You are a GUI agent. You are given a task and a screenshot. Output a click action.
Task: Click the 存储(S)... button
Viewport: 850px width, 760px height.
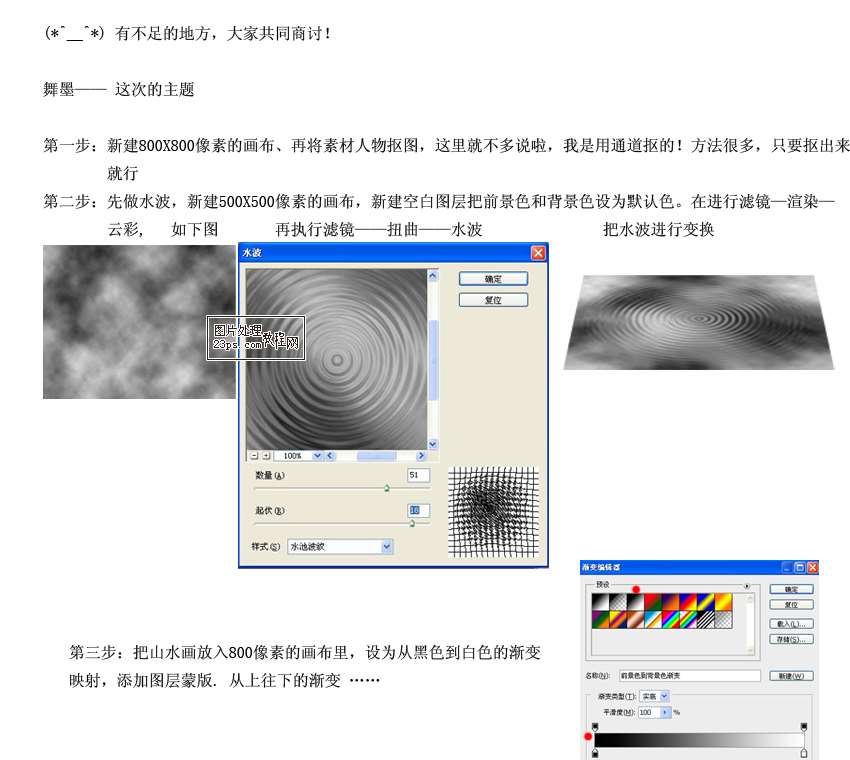pyautogui.click(x=791, y=639)
